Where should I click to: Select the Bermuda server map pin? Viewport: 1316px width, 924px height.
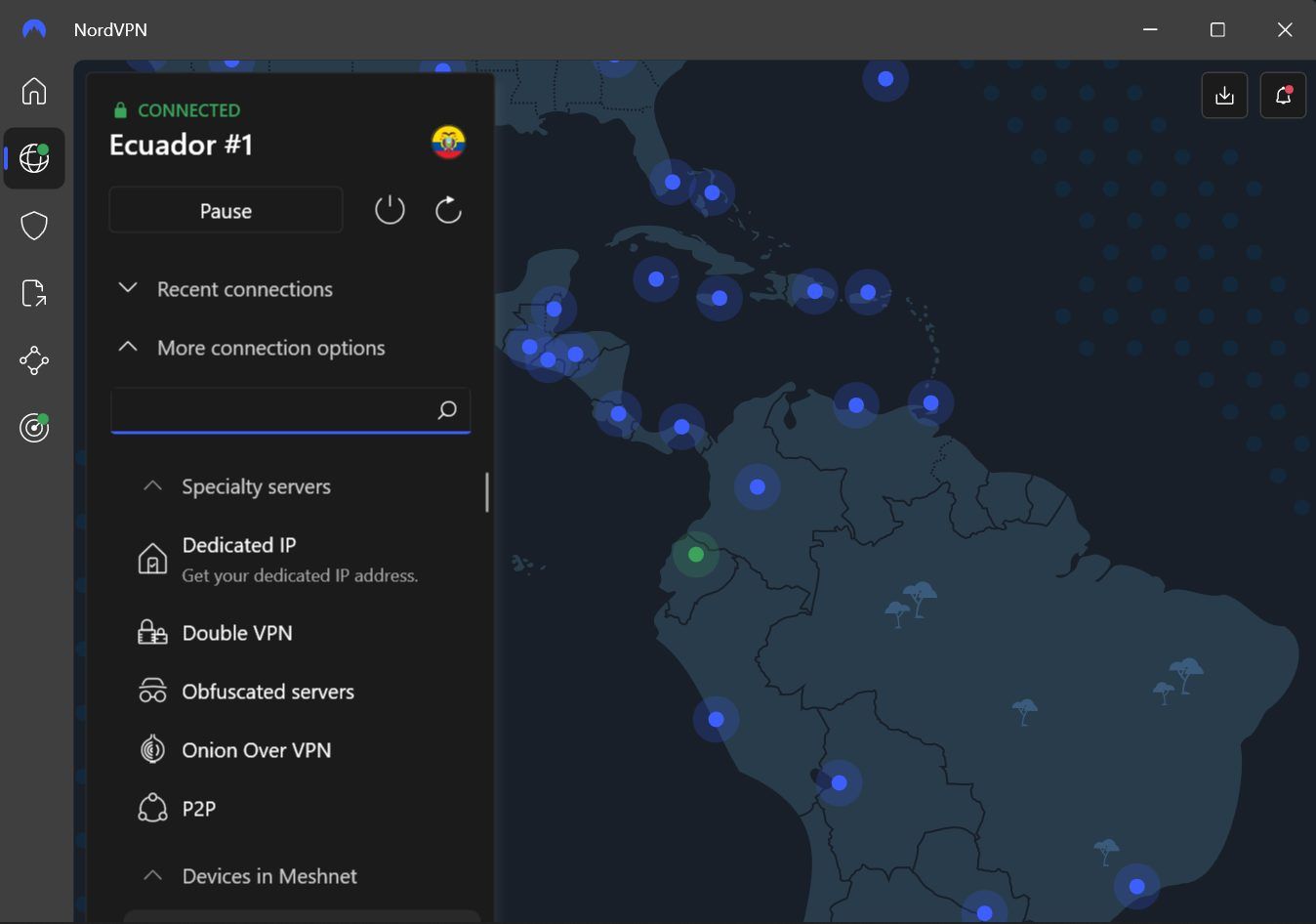pyautogui.click(x=885, y=79)
